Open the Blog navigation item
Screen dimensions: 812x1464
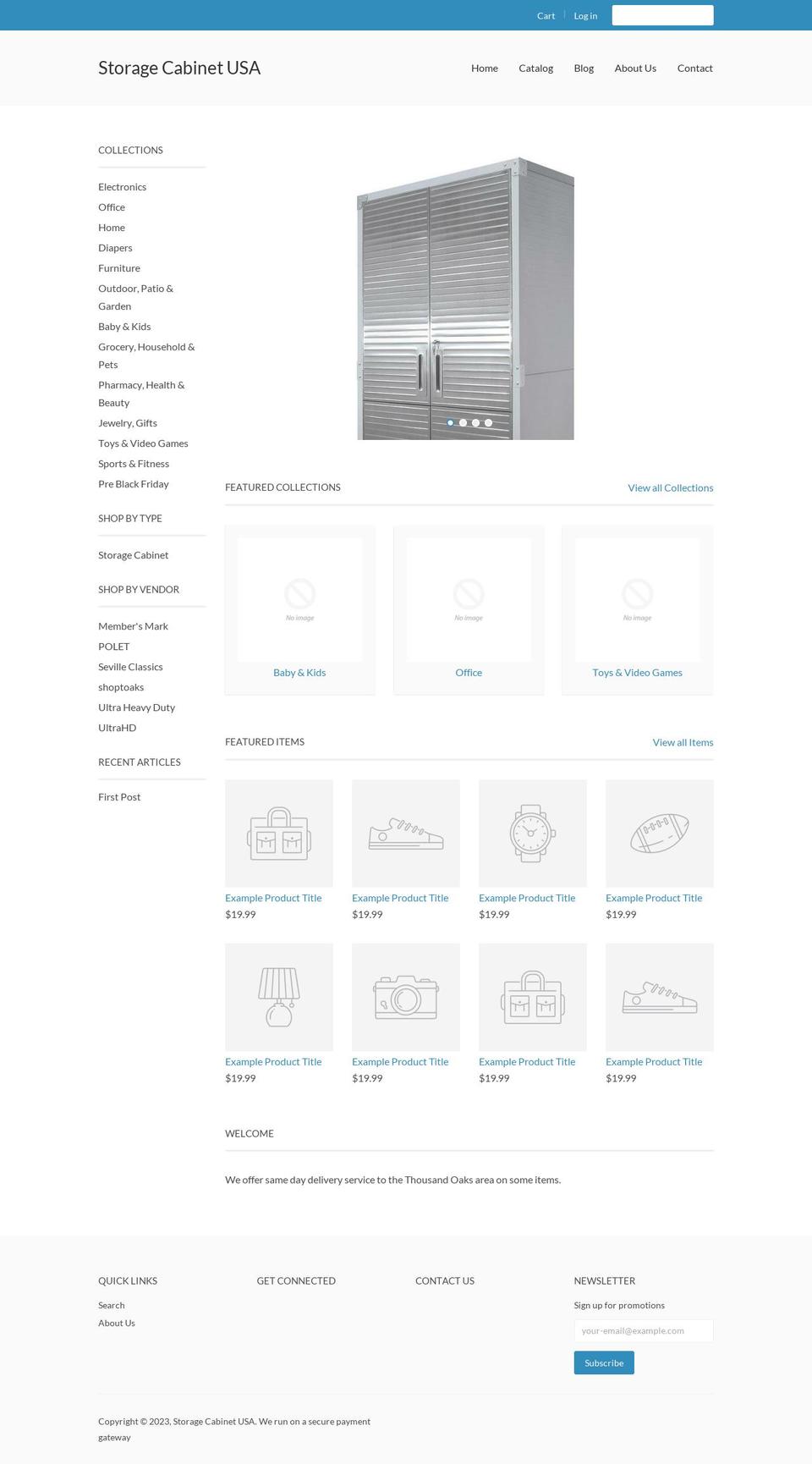tap(584, 69)
